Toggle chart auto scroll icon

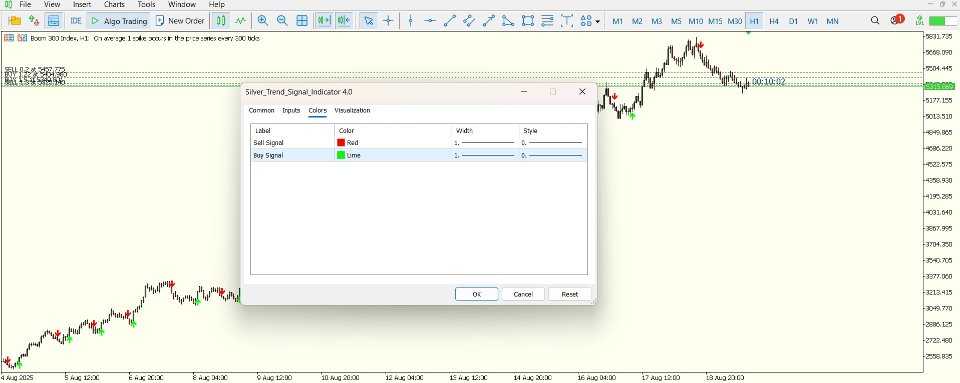point(323,21)
